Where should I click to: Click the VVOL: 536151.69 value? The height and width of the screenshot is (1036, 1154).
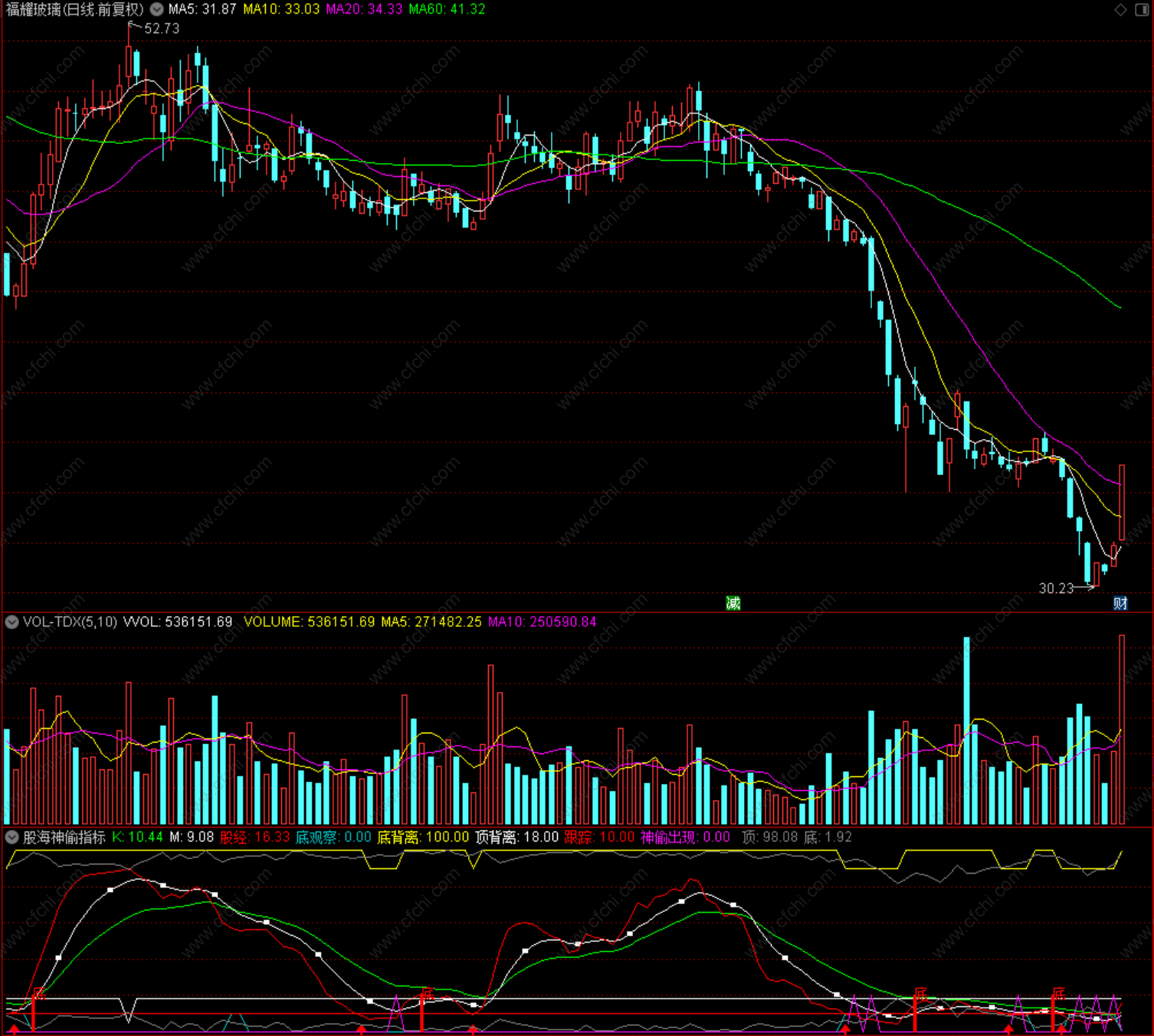click(x=178, y=622)
